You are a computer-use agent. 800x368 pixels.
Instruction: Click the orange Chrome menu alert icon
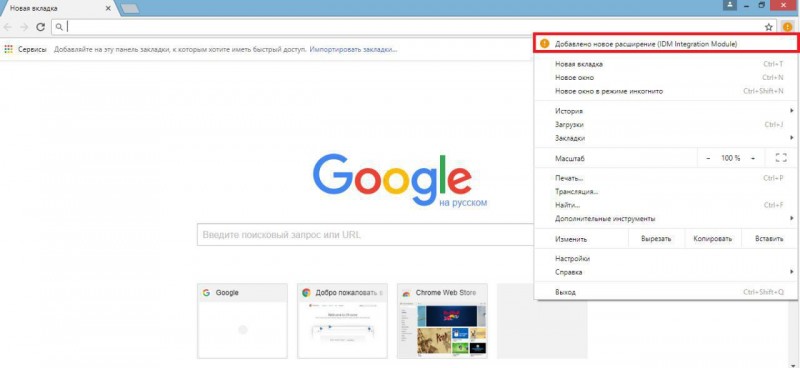point(788,27)
